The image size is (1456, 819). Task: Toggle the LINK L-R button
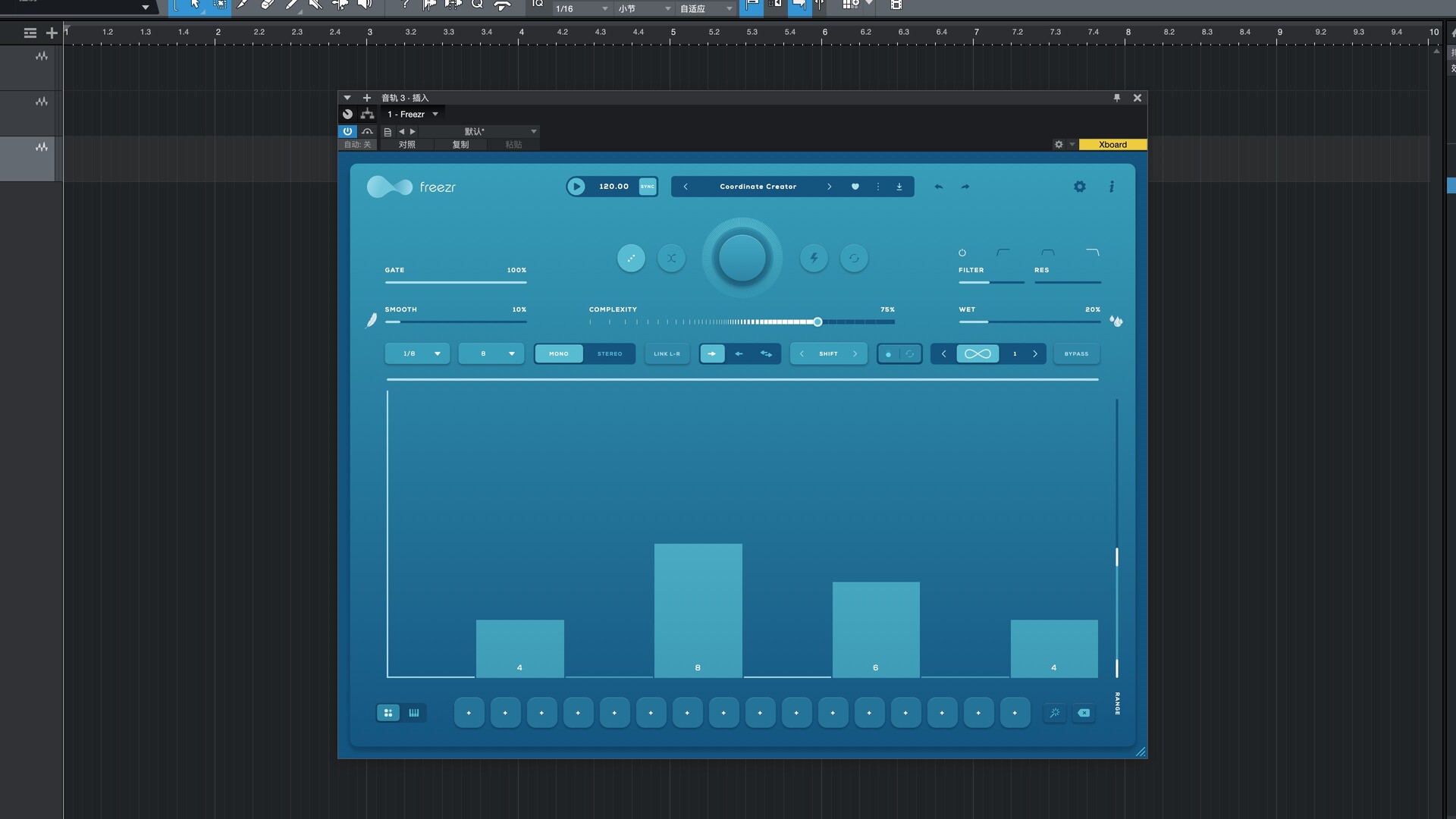(x=667, y=353)
